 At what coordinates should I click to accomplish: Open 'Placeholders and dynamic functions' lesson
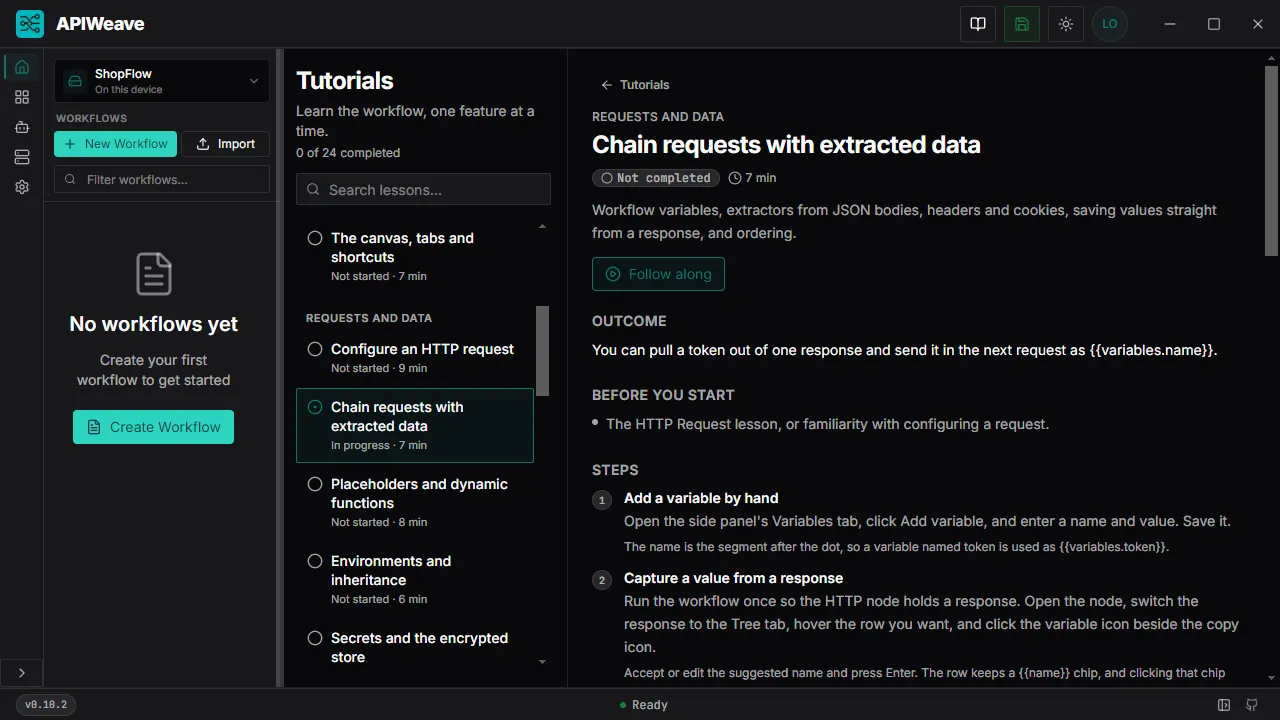point(415,505)
